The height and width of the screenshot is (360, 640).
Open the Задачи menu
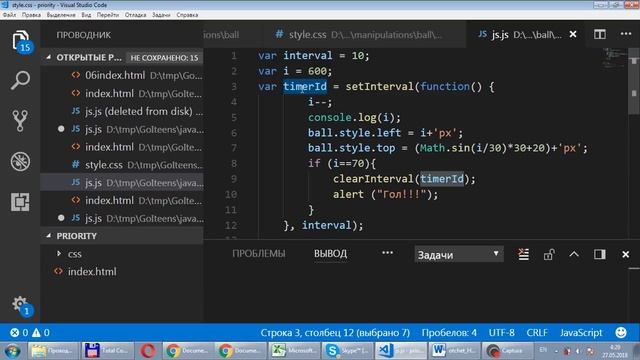click(161, 15)
